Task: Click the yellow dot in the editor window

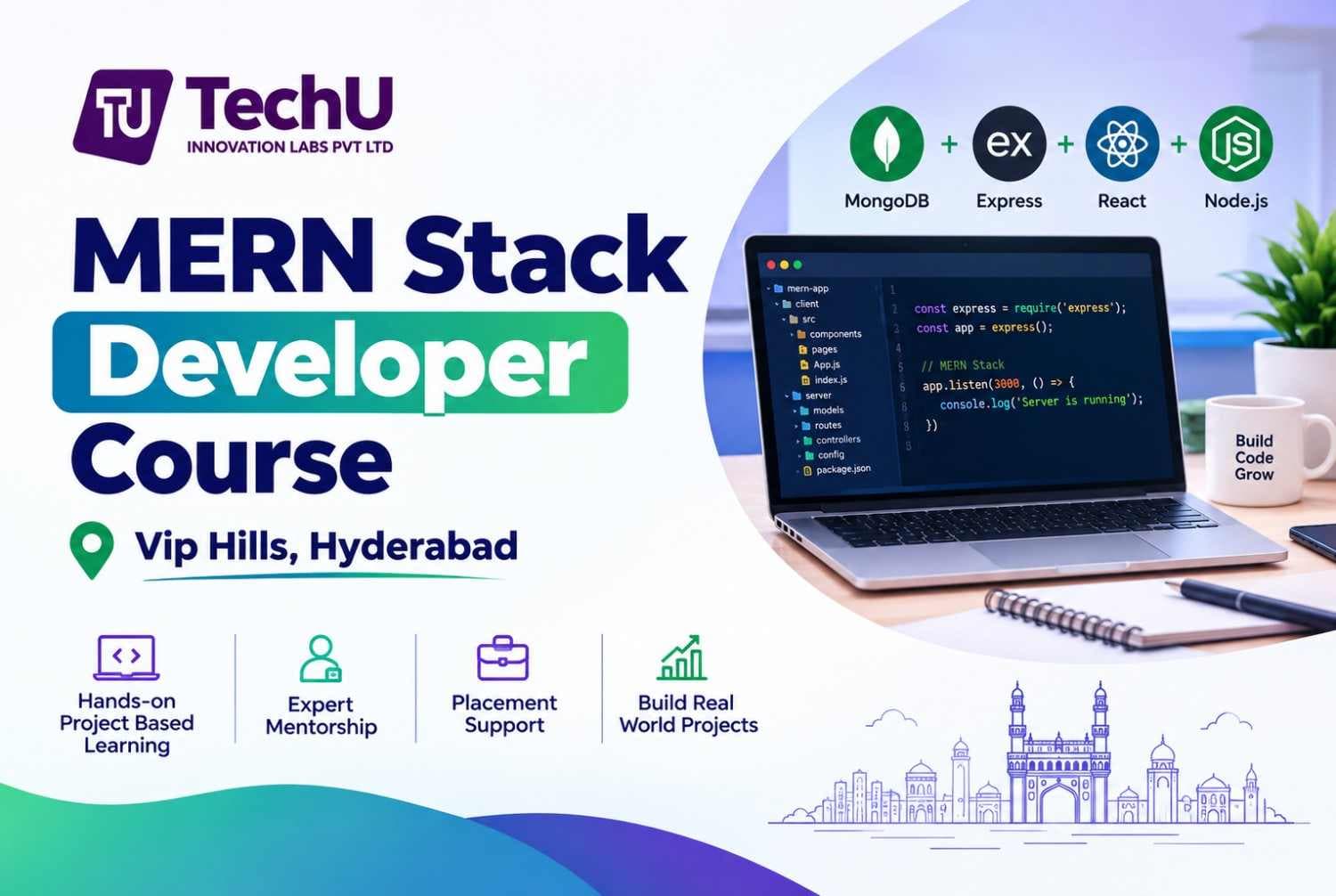Action: [784, 265]
